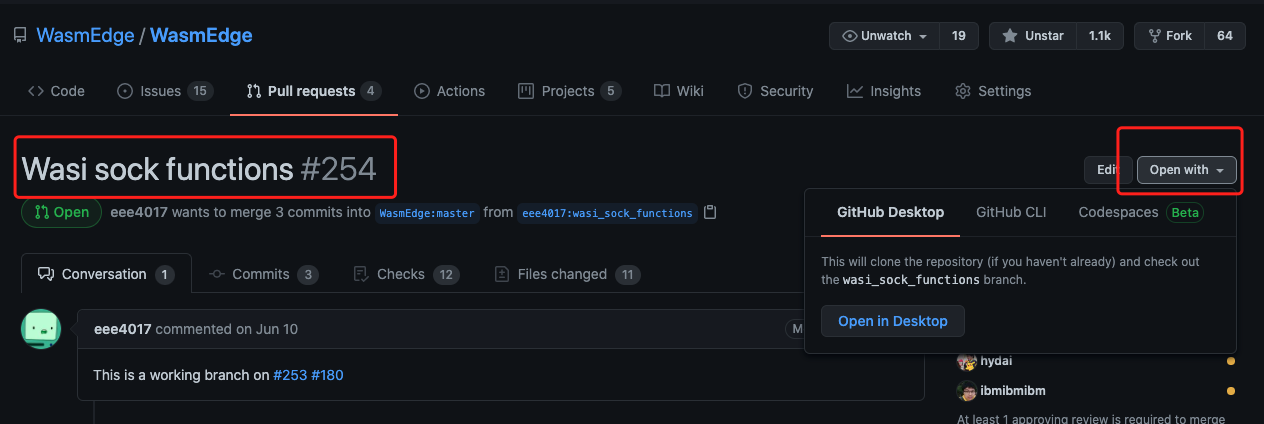Click the Unwatch button
This screenshot has height=424, width=1264.
point(884,36)
